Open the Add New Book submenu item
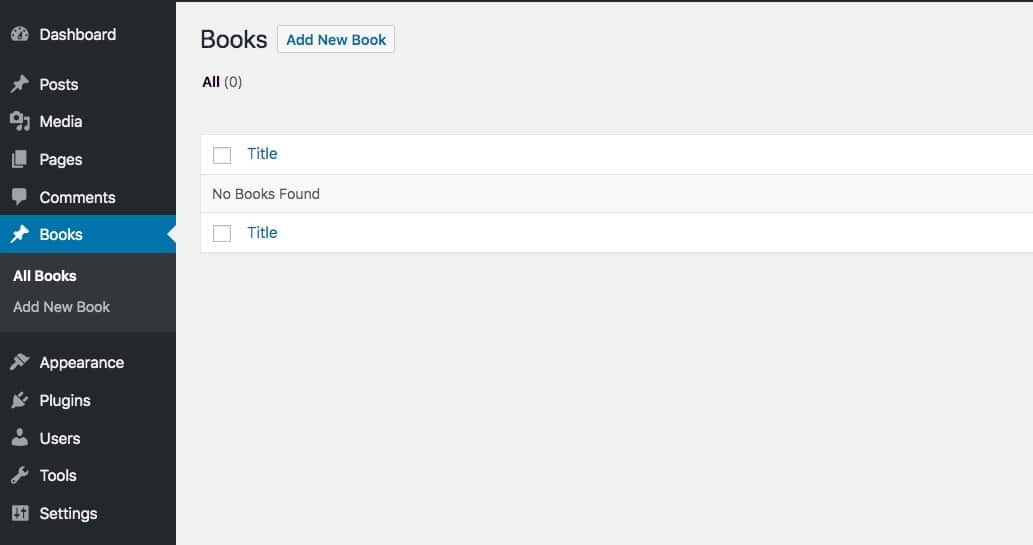This screenshot has height=545, width=1033. pos(61,307)
